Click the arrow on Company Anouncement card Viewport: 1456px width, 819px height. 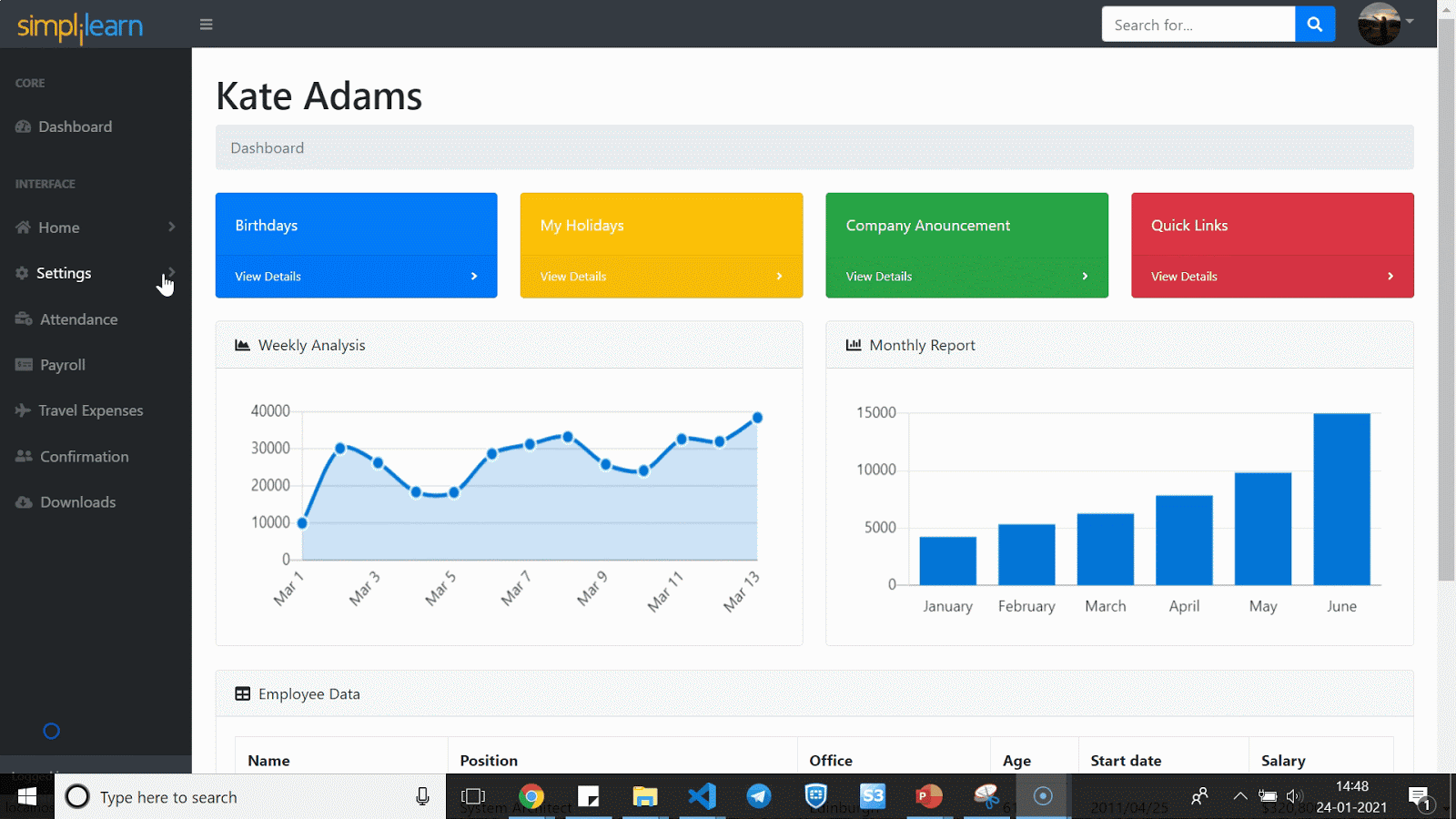1085,277
